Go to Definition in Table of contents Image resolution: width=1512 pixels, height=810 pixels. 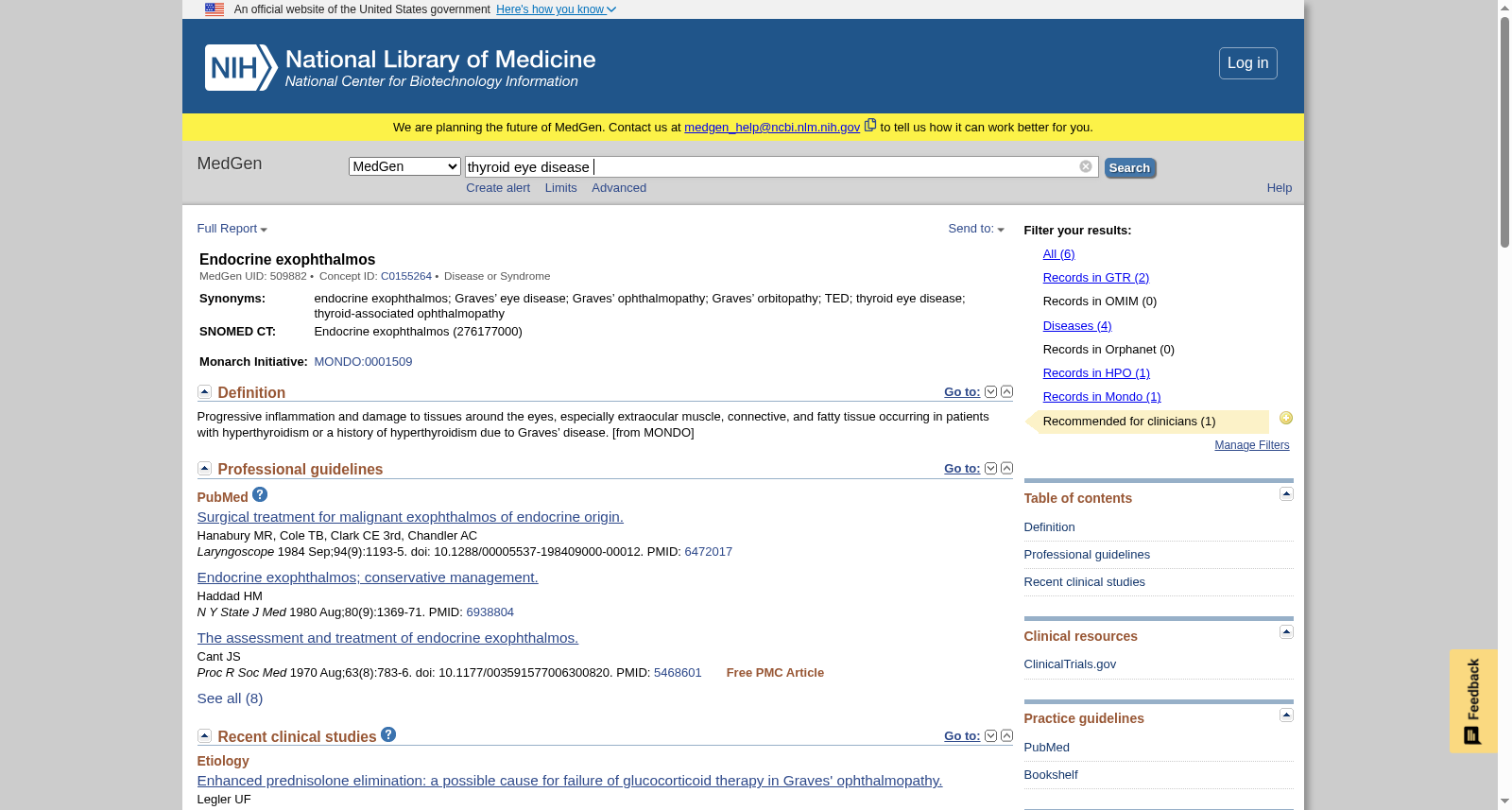point(1049,527)
